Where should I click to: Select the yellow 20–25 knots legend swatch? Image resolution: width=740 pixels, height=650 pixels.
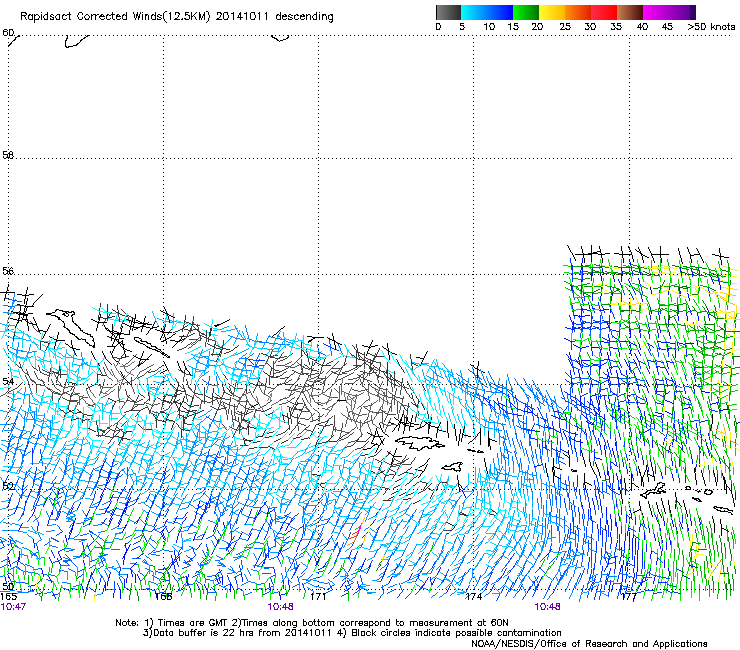coord(552,12)
